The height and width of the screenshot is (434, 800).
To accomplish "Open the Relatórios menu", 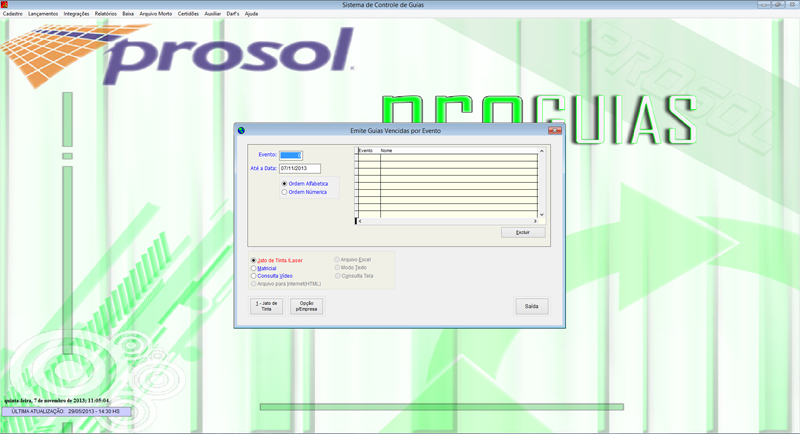I will click(106, 14).
